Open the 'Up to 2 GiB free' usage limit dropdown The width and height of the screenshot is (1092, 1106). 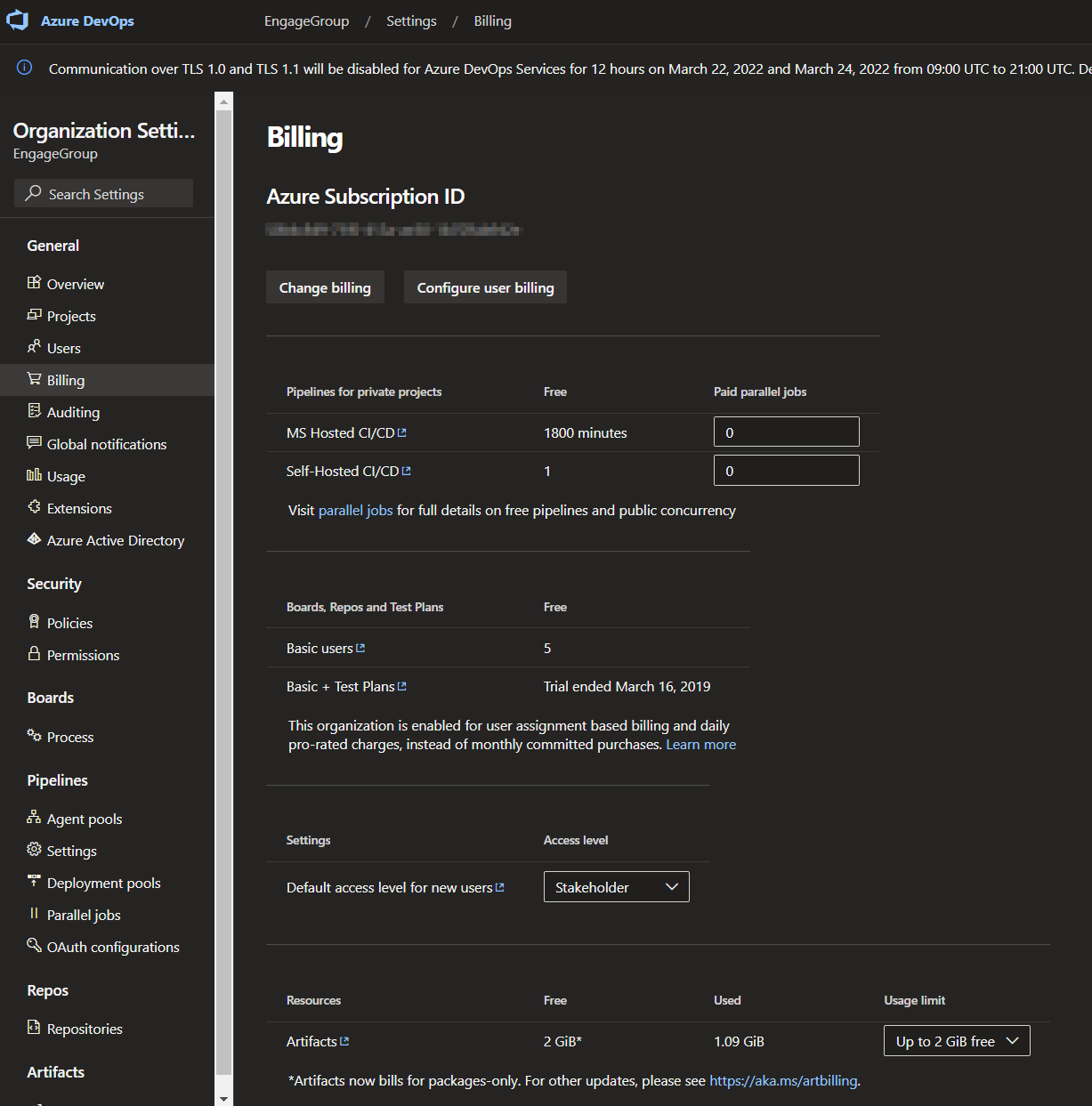coord(957,1041)
